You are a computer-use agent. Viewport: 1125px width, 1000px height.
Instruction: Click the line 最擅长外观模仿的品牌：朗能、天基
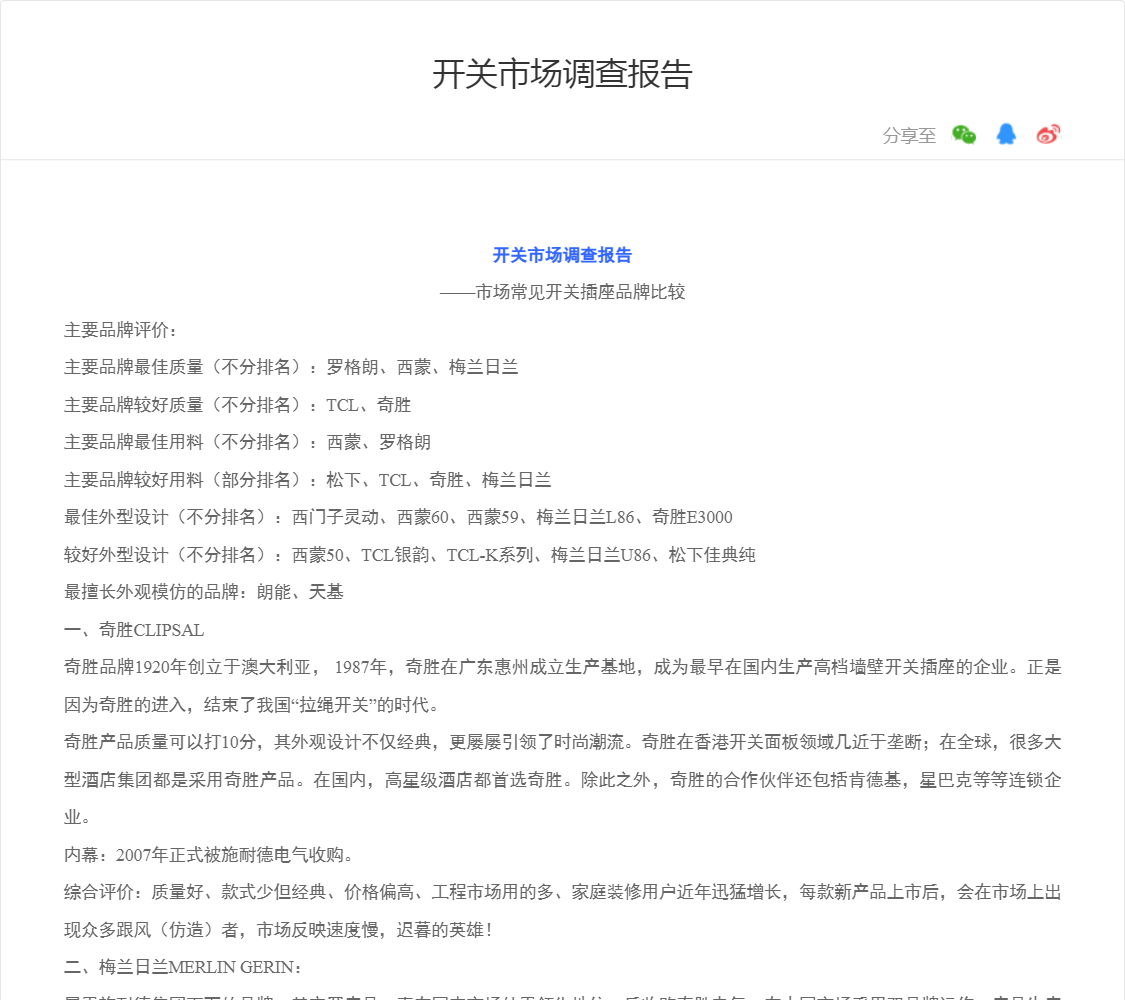204,592
